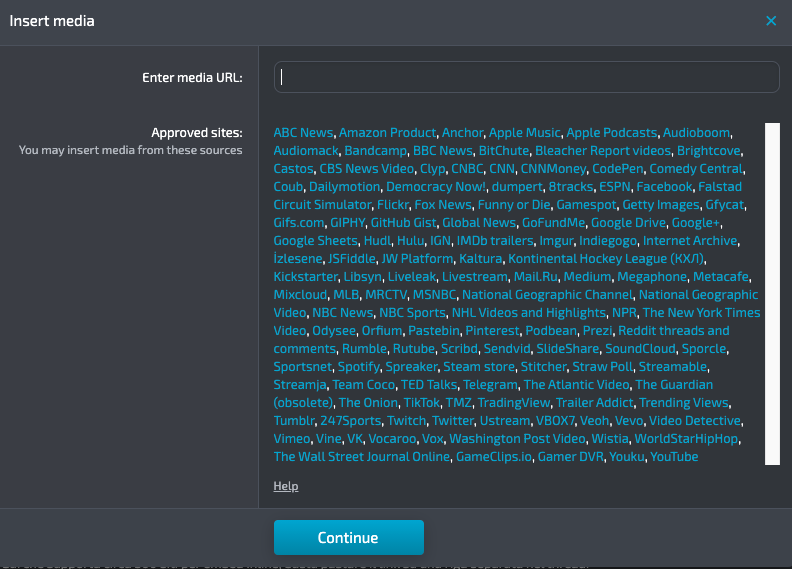
Task: Open the BBC News link
Action: tap(442, 151)
